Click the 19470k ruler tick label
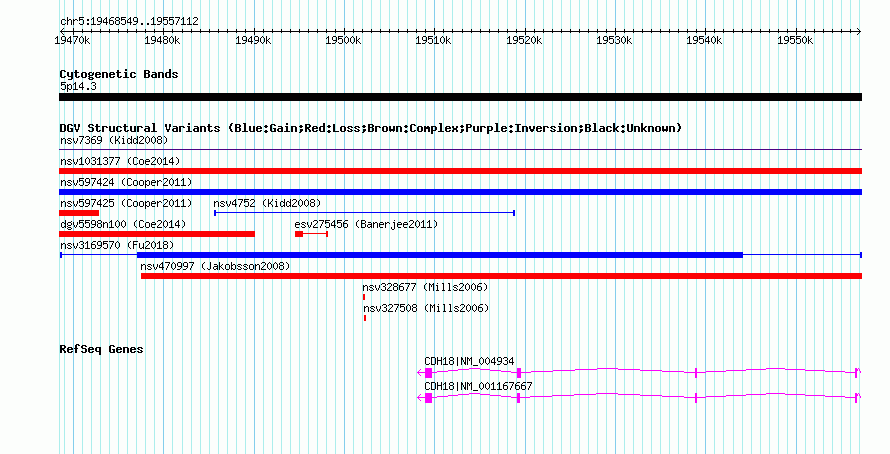This screenshot has width=890, height=454. click(72, 40)
